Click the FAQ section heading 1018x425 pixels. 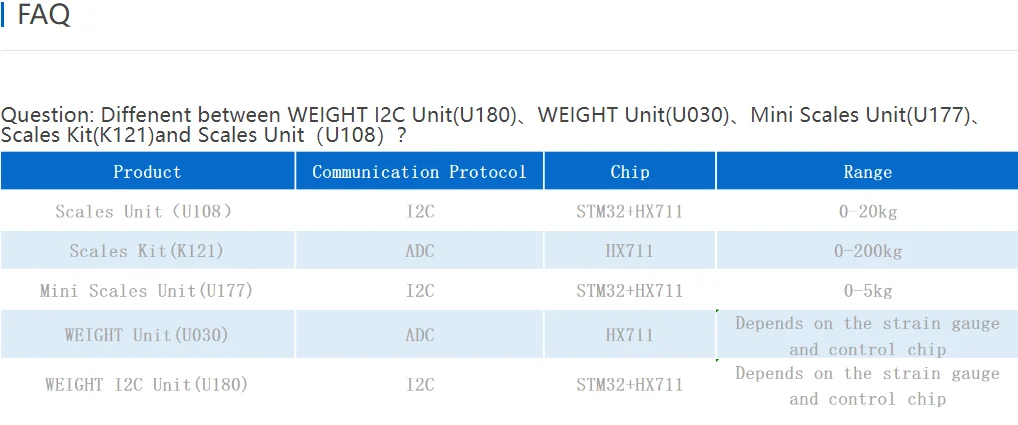[x=44, y=16]
